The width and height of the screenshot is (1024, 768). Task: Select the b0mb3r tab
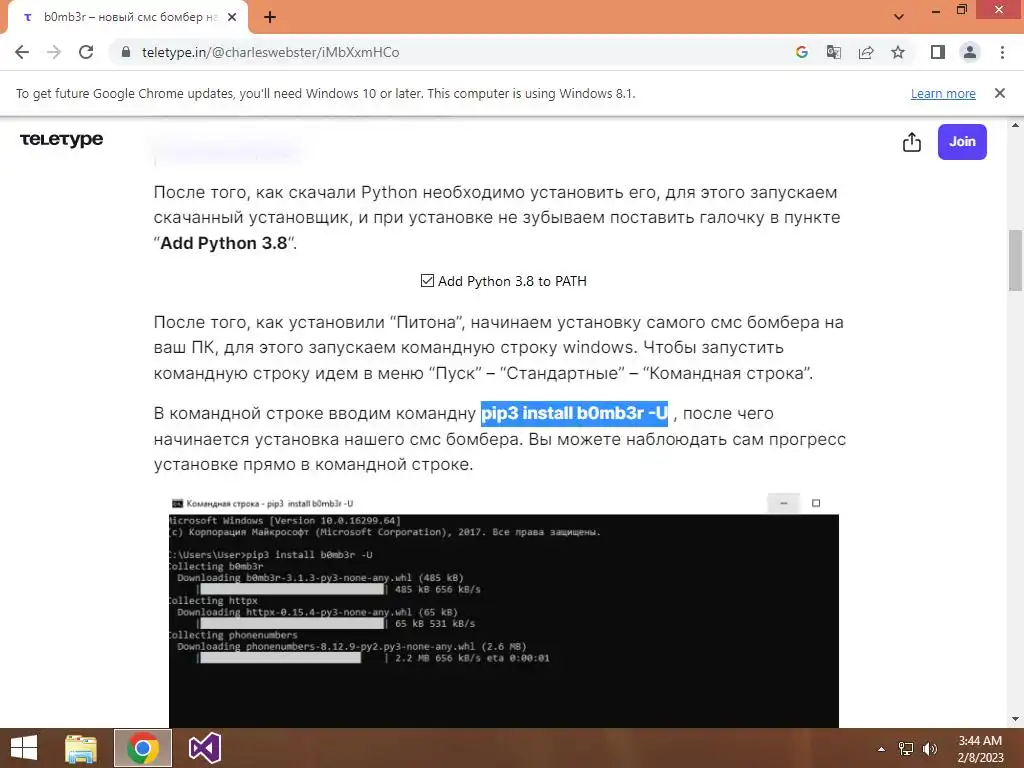[x=128, y=18]
